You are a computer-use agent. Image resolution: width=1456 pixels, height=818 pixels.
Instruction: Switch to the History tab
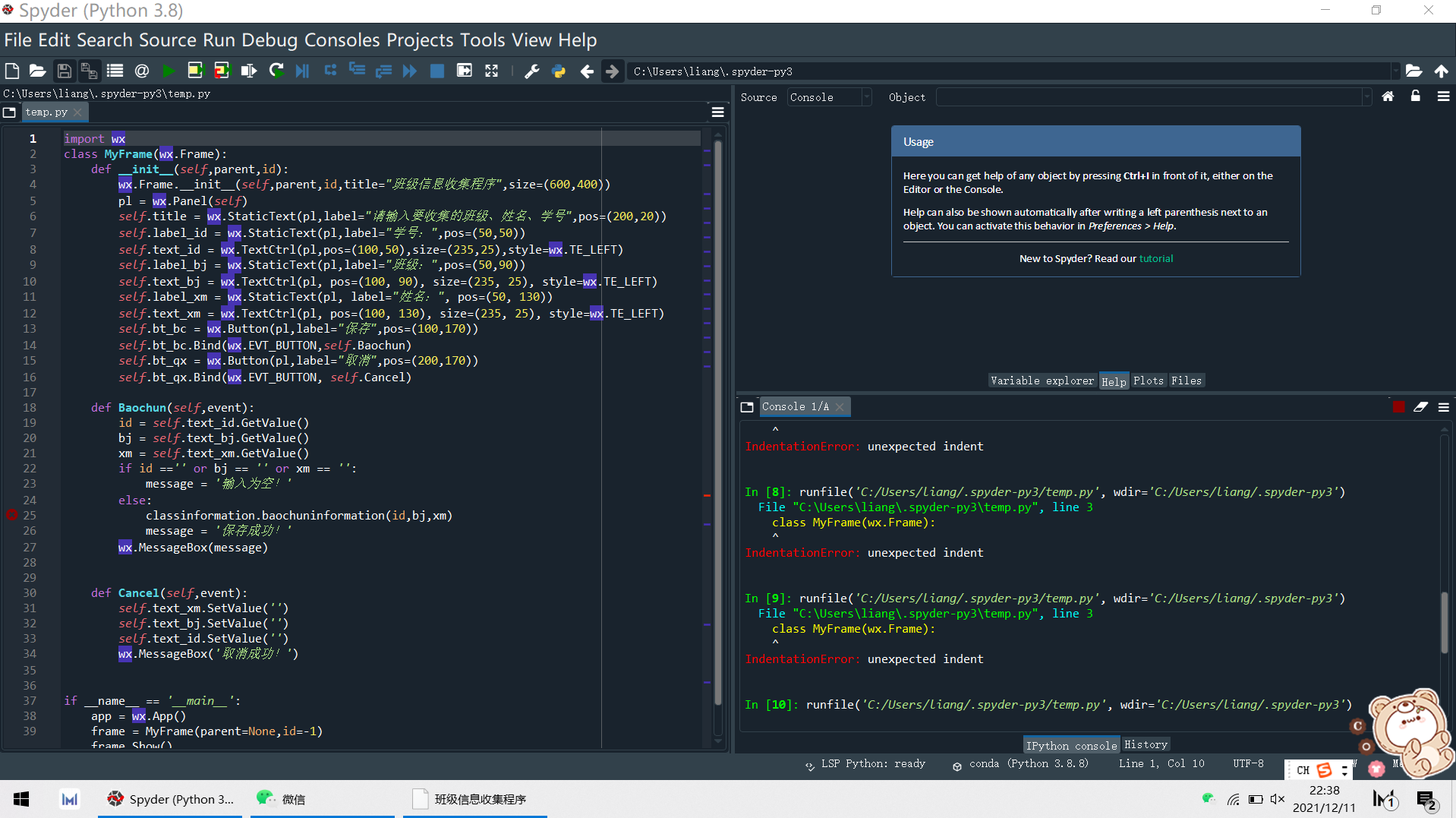1145,745
